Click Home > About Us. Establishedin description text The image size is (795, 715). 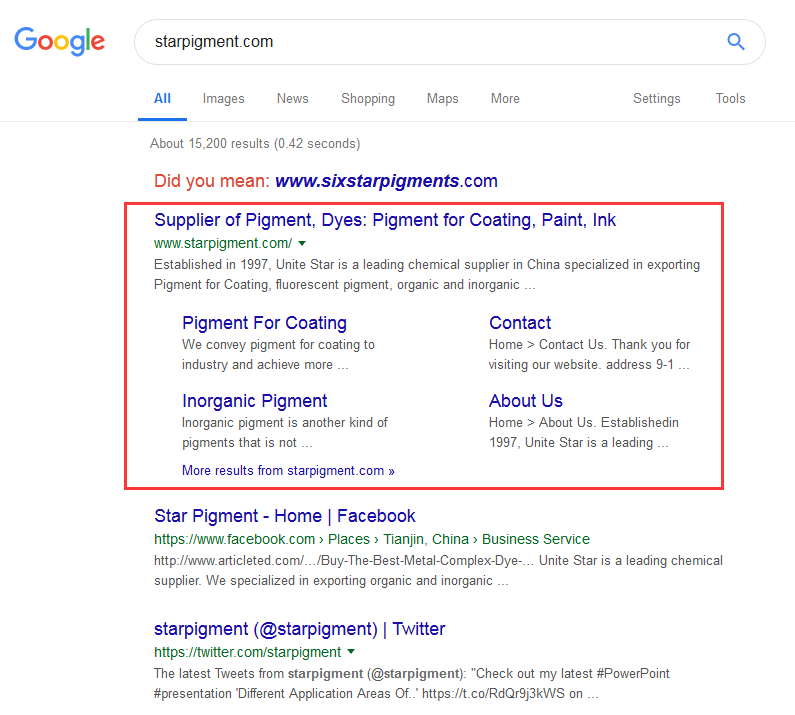(584, 433)
